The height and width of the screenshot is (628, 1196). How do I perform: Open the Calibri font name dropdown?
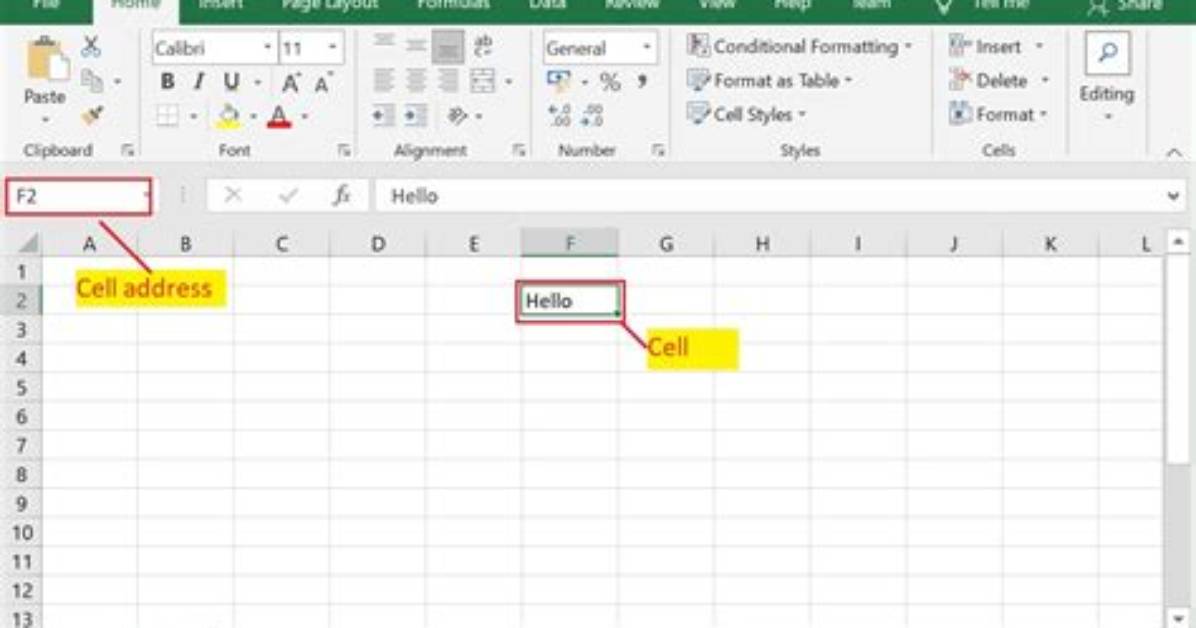(x=268, y=47)
